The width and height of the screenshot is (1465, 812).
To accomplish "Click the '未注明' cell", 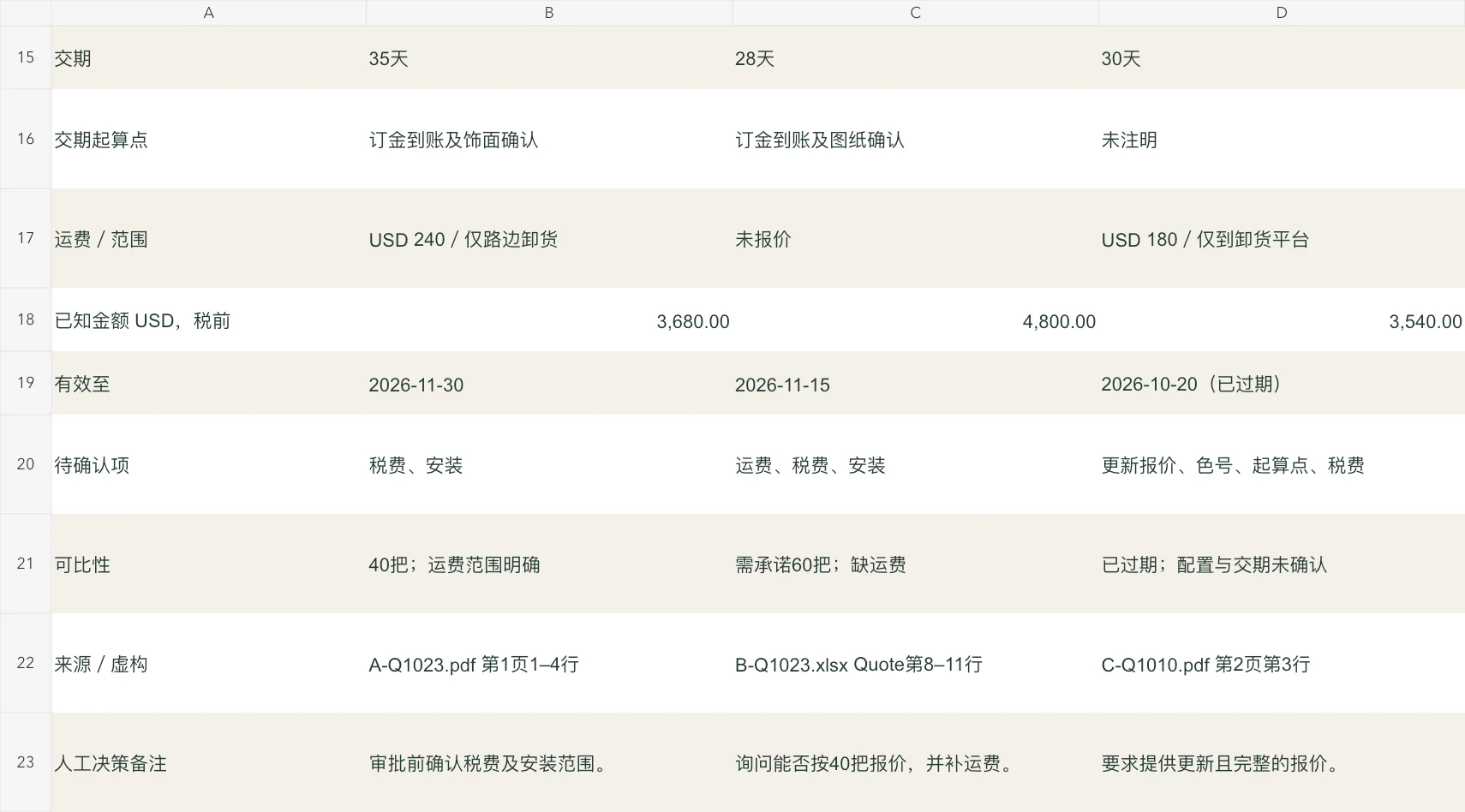I will click(1282, 139).
